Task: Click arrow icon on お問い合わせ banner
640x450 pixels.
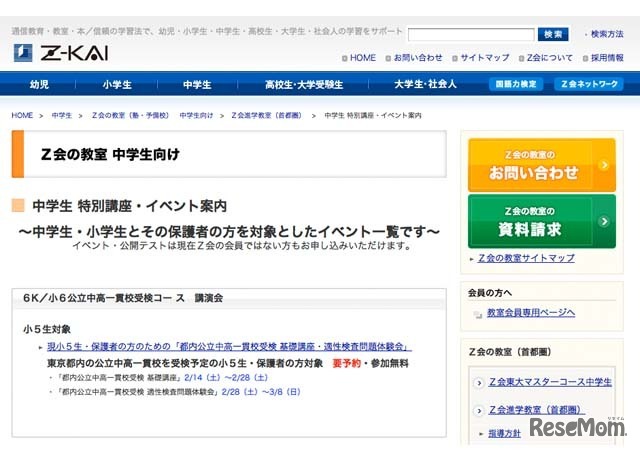Action: [x=604, y=165]
